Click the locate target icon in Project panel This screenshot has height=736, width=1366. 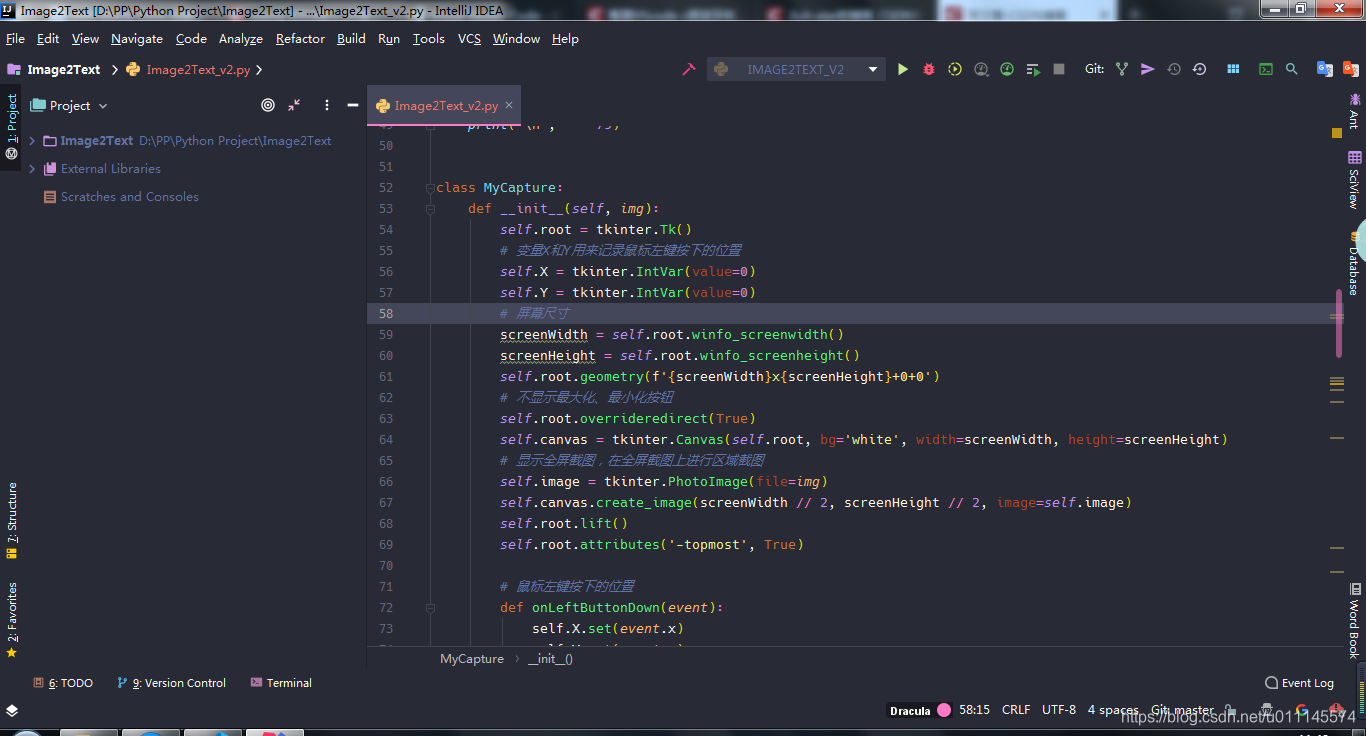click(268, 105)
